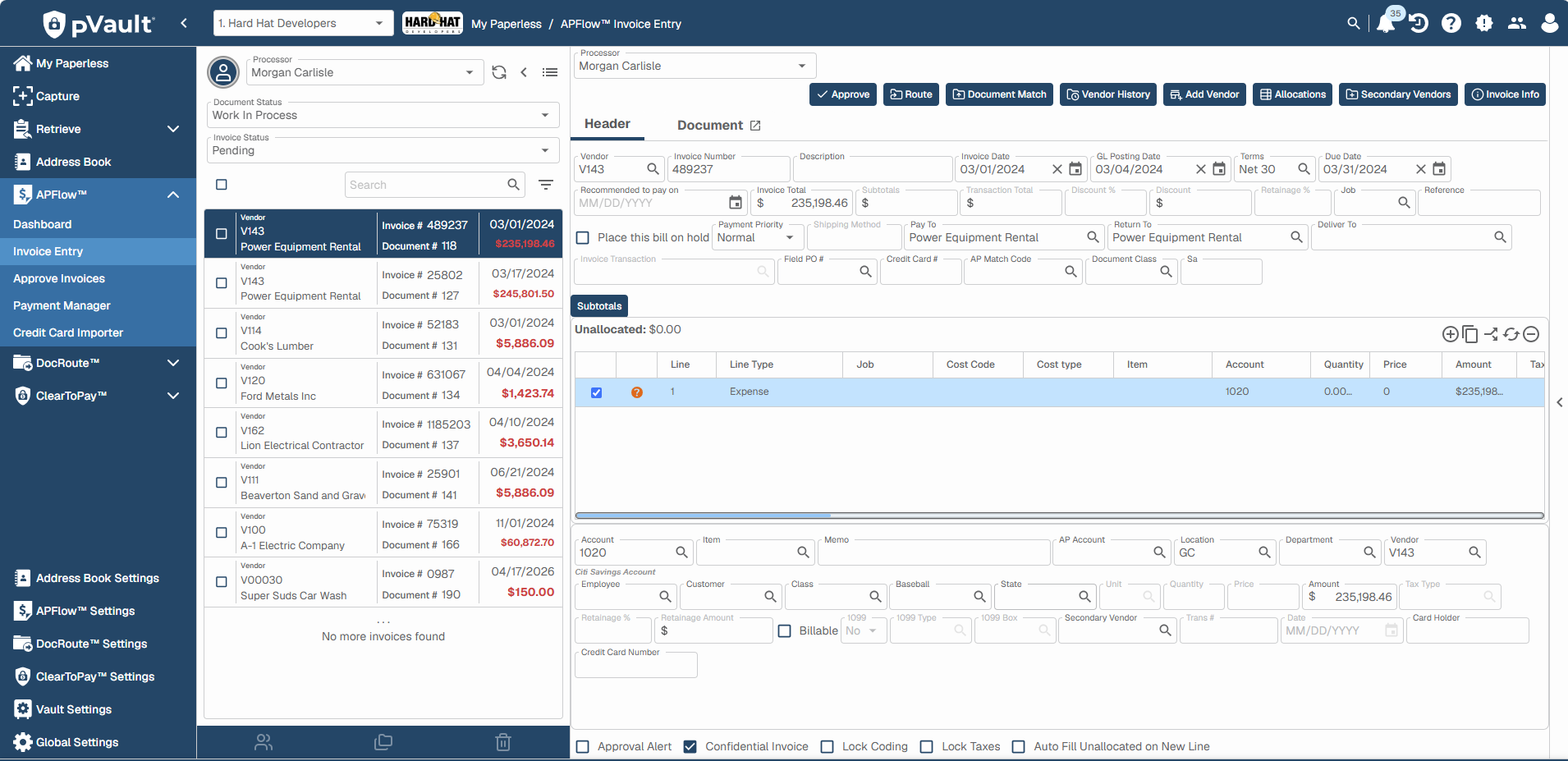Open the history clock icon in top bar

[x=1419, y=23]
